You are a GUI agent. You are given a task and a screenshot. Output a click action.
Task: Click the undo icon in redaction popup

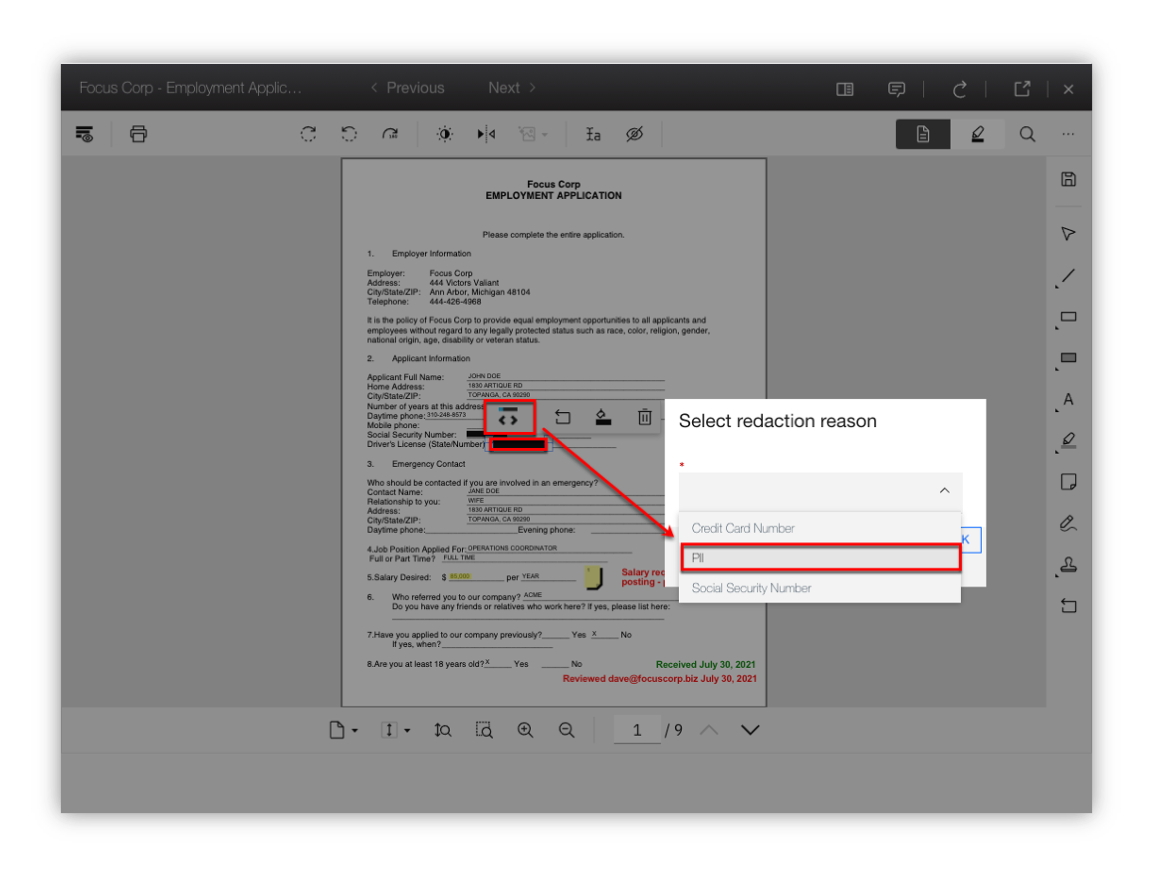coord(562,417)
